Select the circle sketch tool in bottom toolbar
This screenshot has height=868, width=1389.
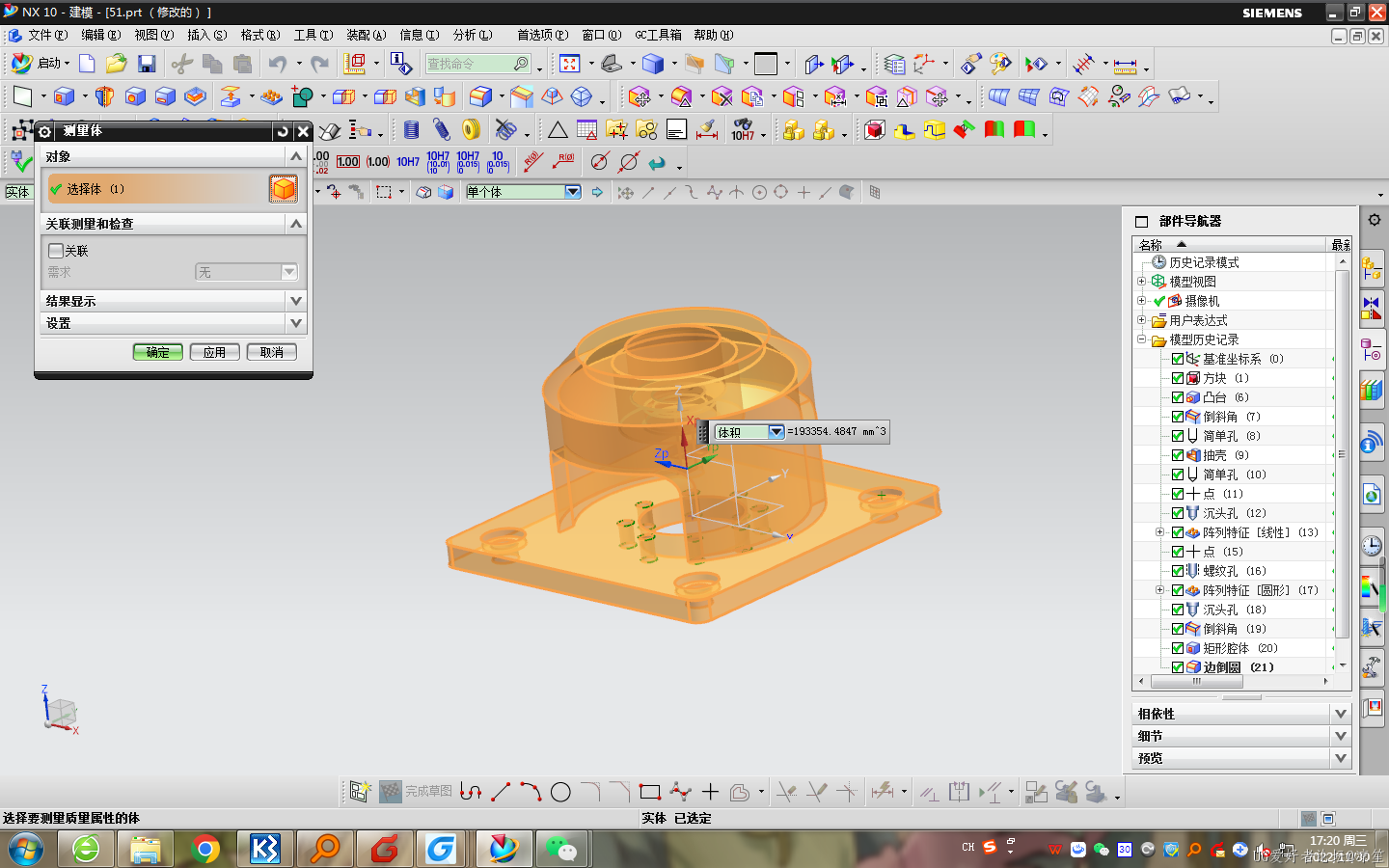(x=560, y=792)
